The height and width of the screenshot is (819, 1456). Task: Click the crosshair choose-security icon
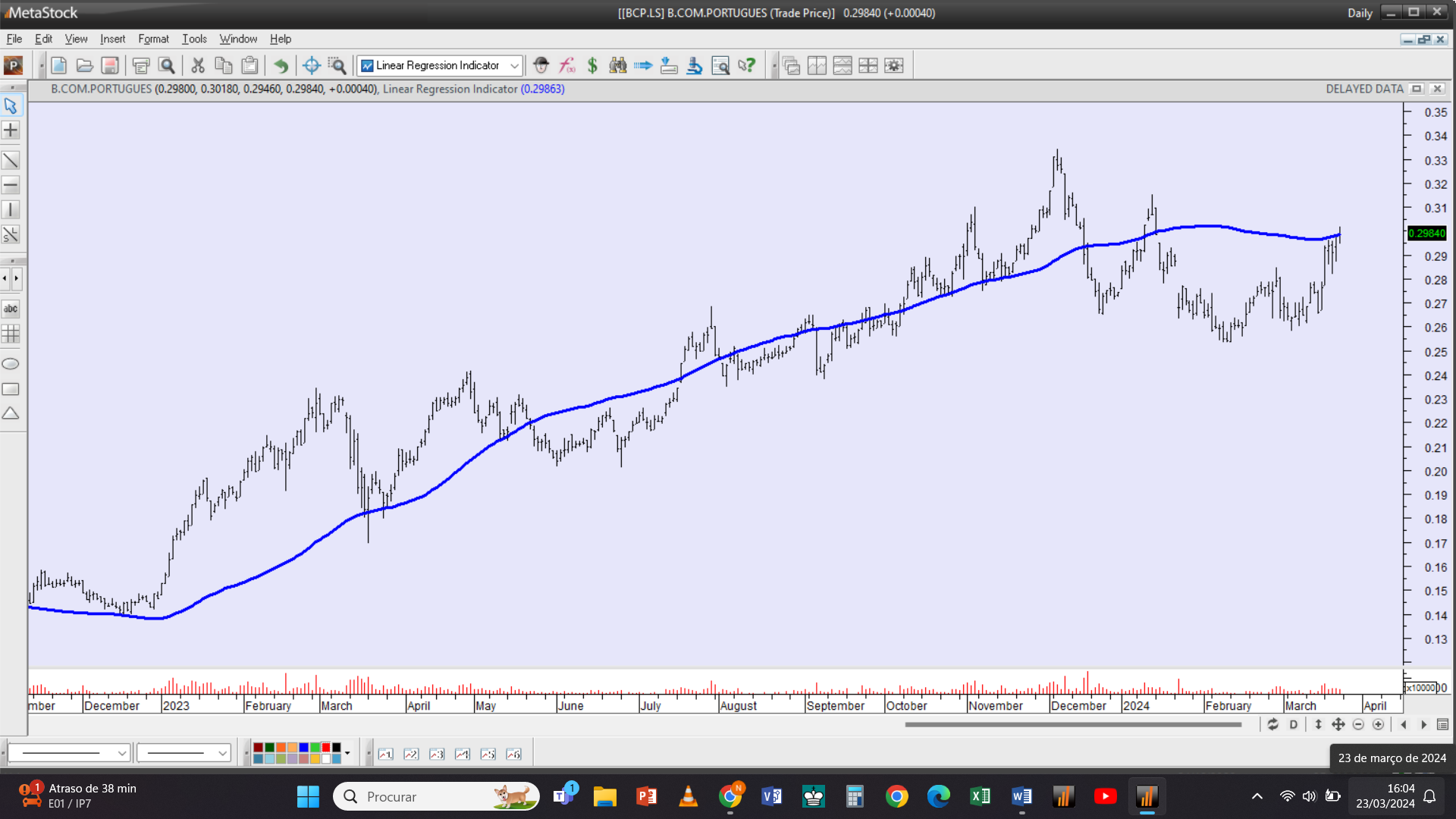[311, 66]
